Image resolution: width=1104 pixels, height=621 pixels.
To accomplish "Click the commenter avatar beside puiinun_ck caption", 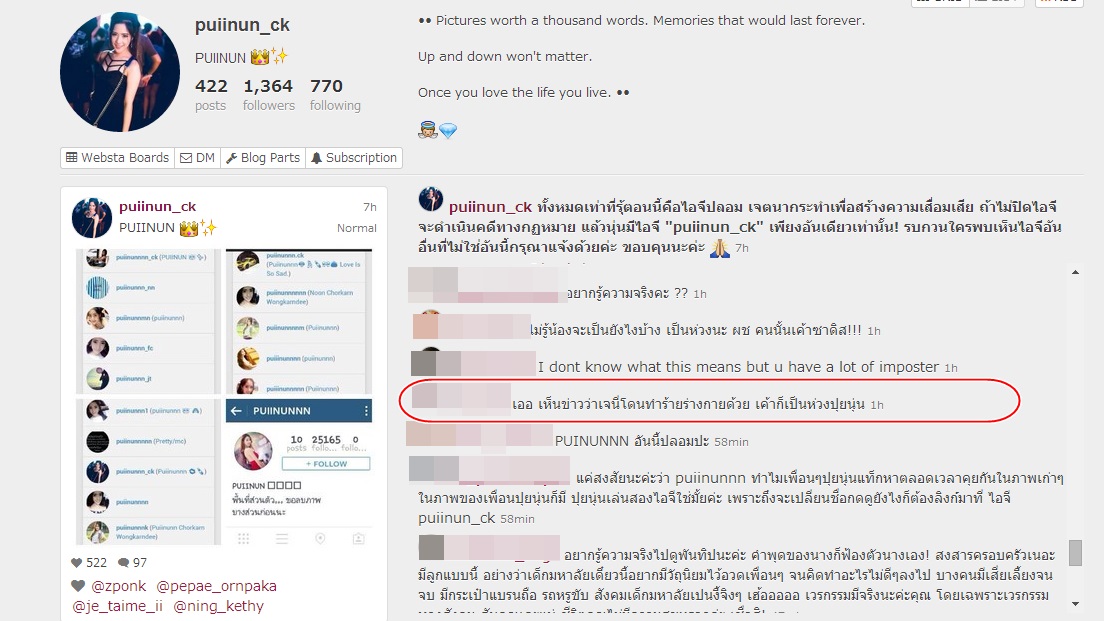I will 431,199.
